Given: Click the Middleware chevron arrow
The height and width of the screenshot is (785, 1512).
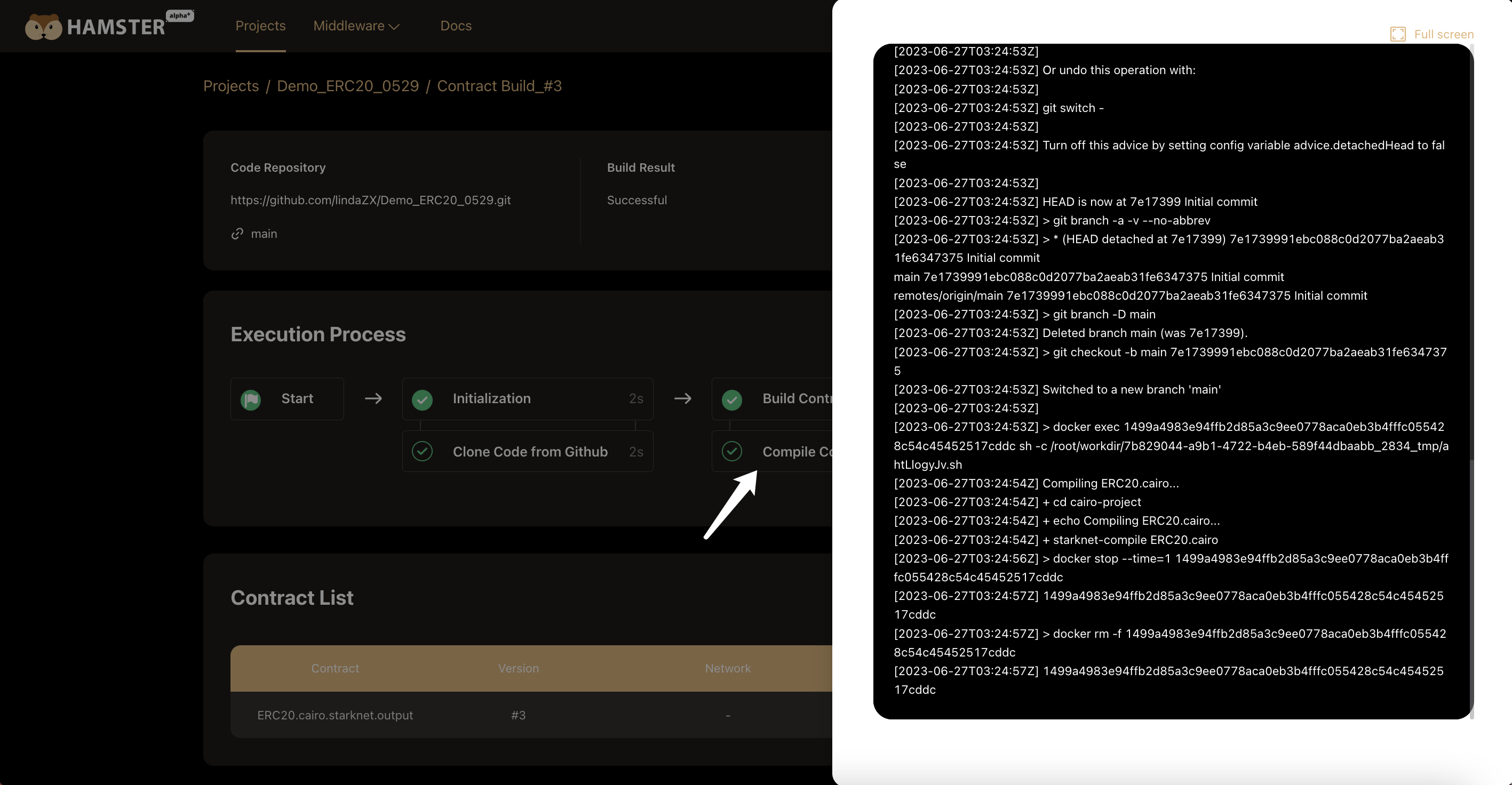Looking at the screenshot, I should coord(394,27).
